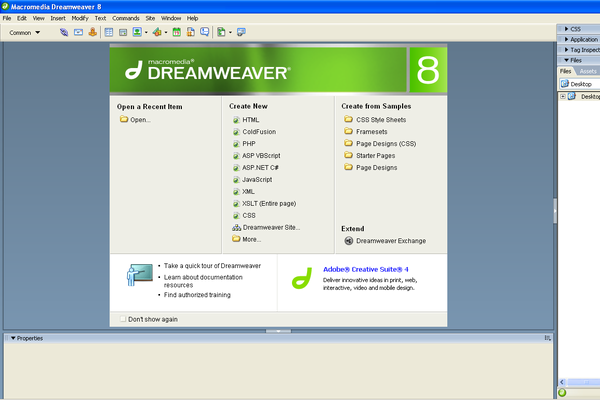Switch to the Assets tab
600x400 pixels.
(x=588, y=71)
